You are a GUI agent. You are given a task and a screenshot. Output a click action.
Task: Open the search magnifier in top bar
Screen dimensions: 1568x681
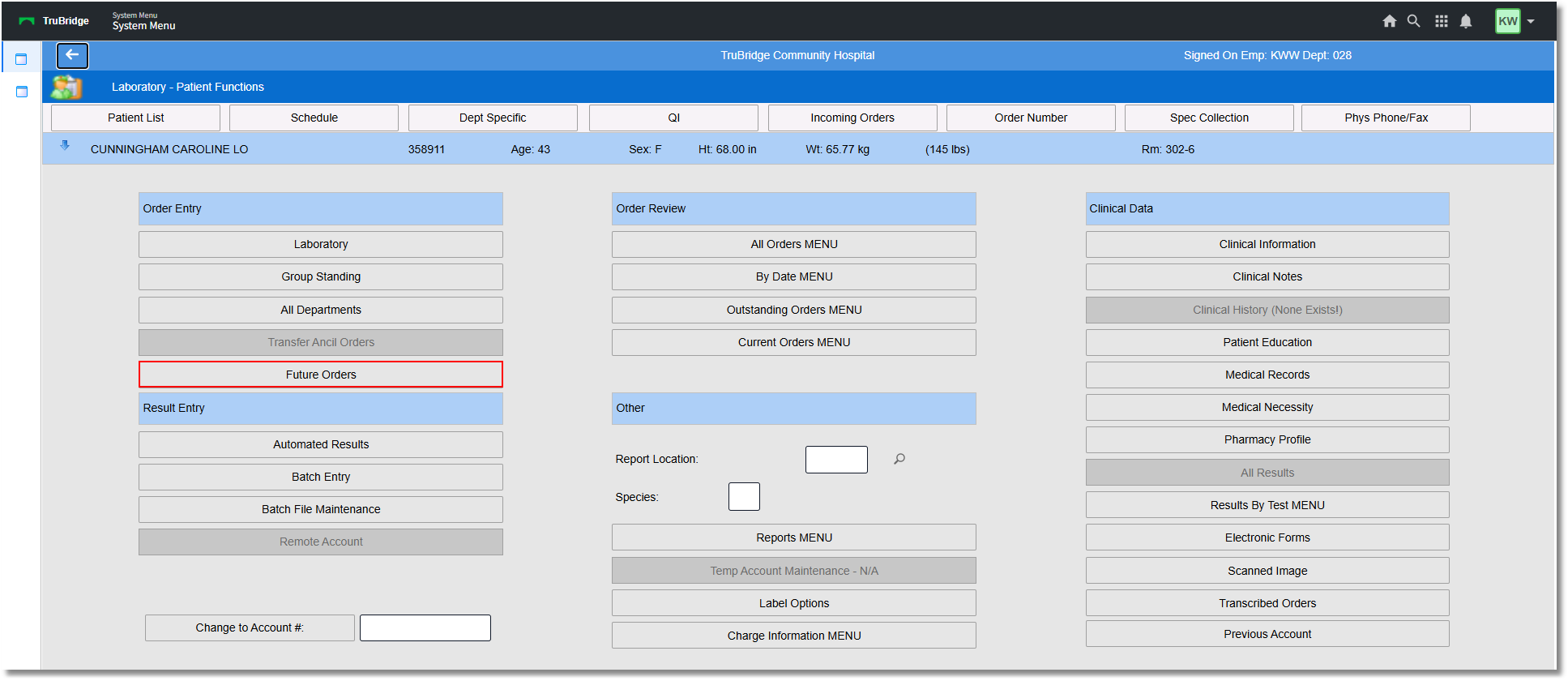pos(1413,21)
